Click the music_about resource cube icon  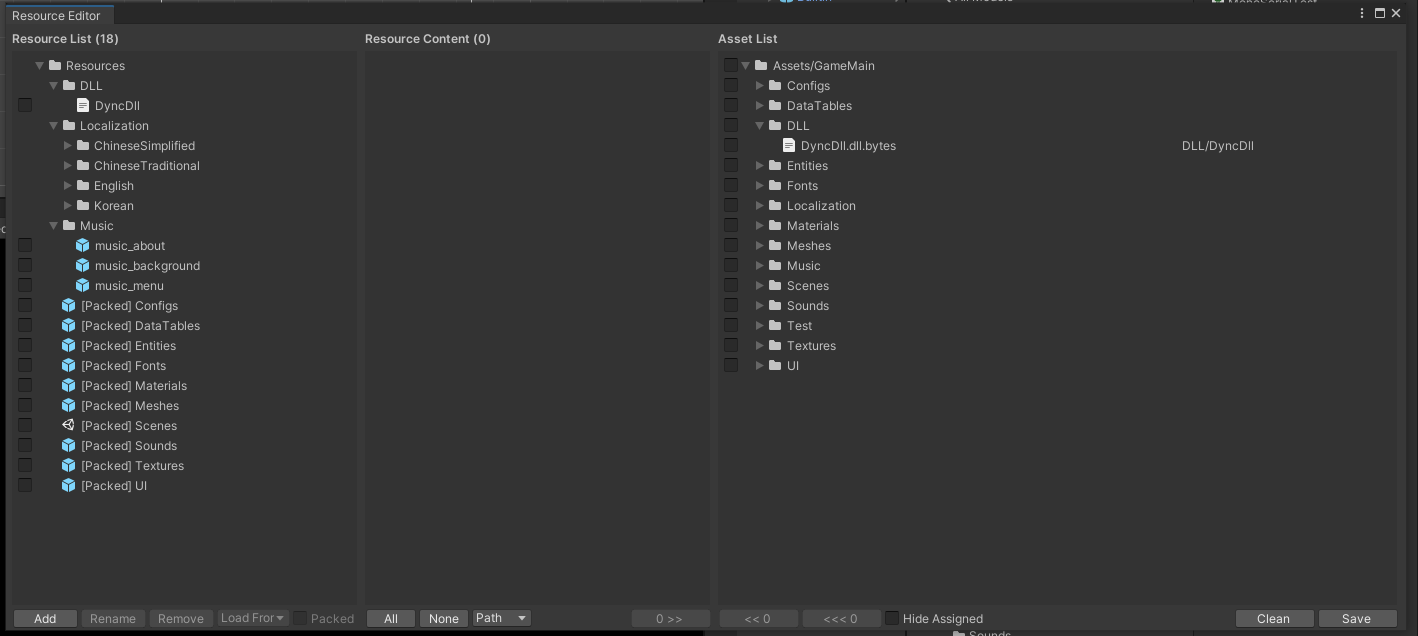(x=83, y=245)
